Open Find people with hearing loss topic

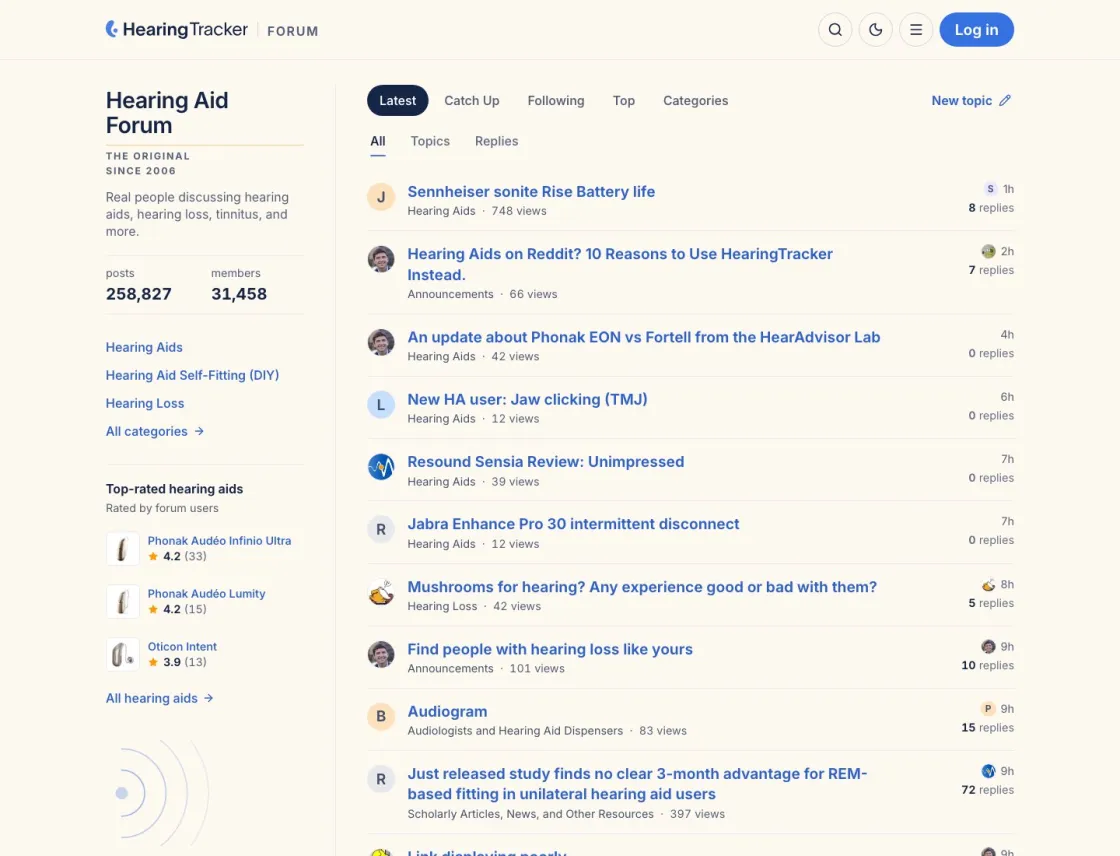click(x=550, y=649)
